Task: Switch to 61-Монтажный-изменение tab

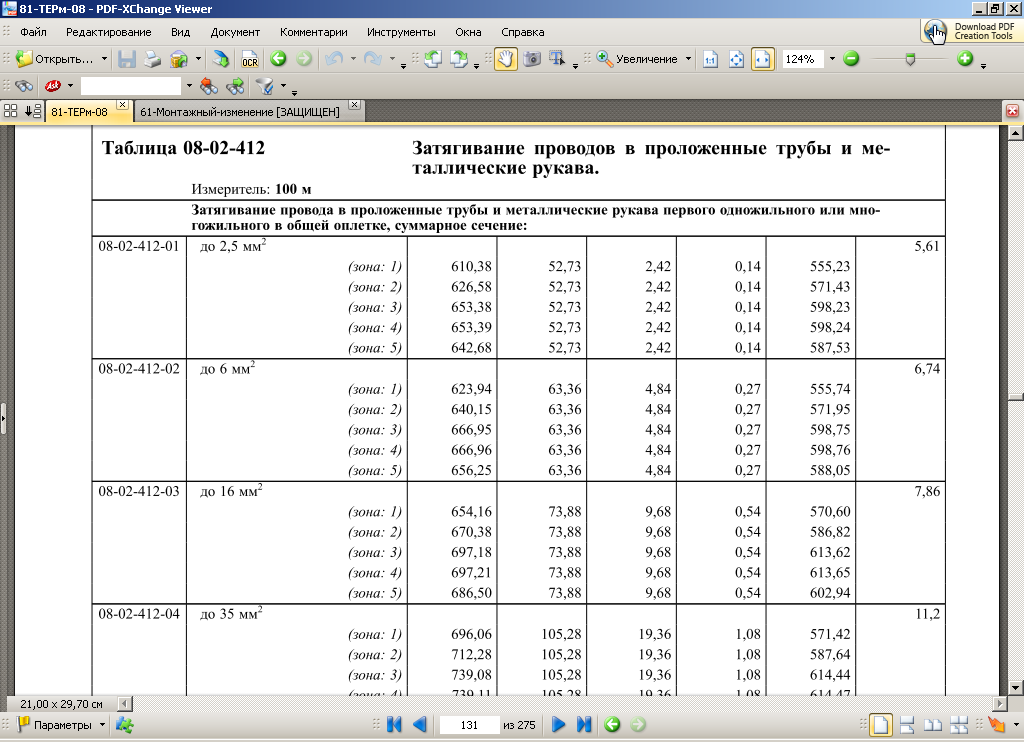Action: pos(240,112)
